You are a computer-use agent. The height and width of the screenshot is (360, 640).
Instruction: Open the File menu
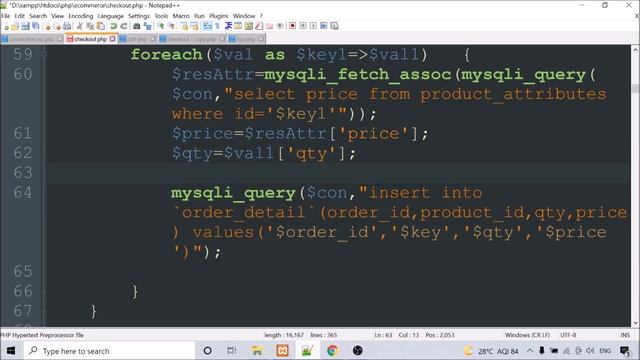click(x=5, y=16)
